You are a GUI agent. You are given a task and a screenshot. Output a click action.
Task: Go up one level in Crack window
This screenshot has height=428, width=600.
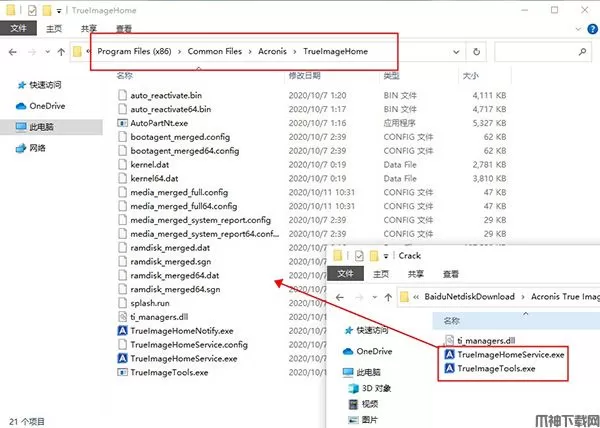388,297
